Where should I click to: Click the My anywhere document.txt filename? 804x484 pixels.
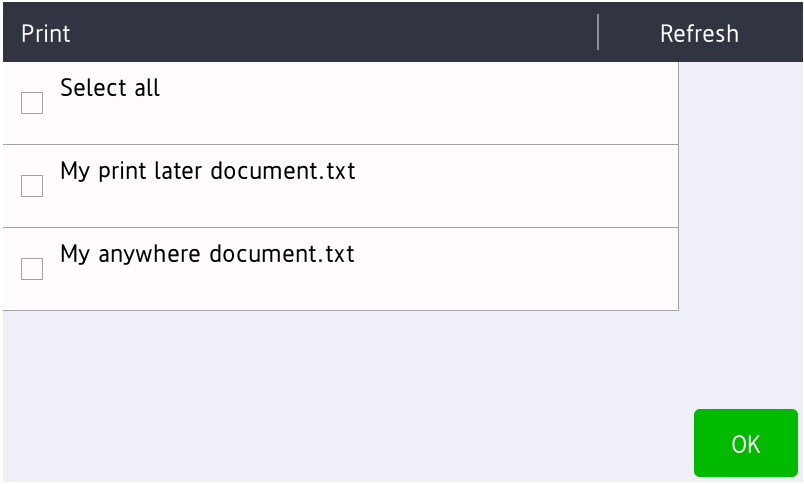pos(207,254)
